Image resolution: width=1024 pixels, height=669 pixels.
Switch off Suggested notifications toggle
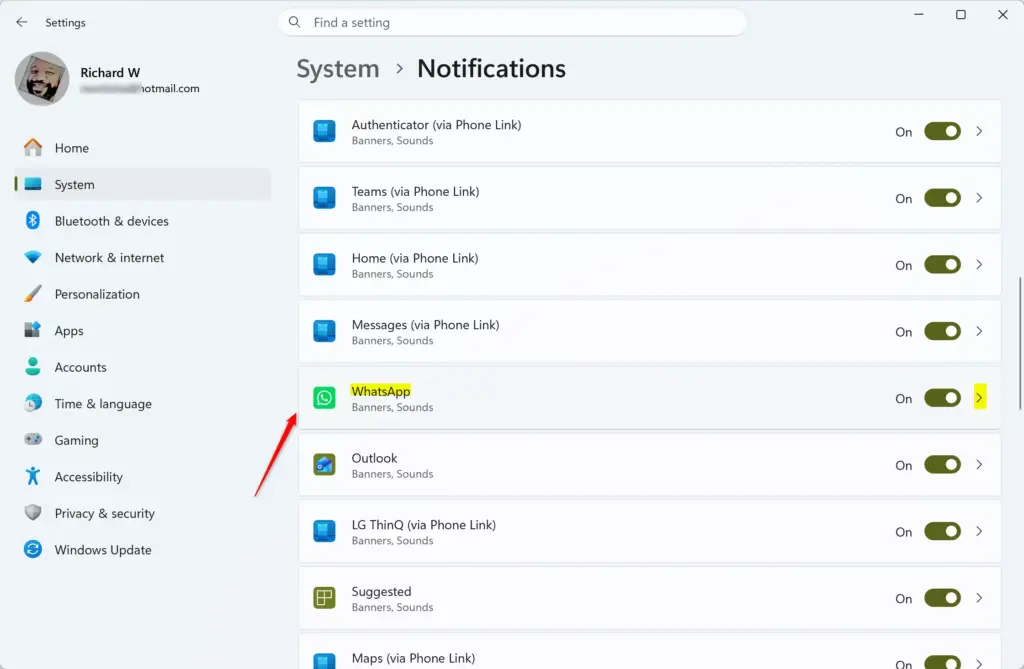coord(942,598)
